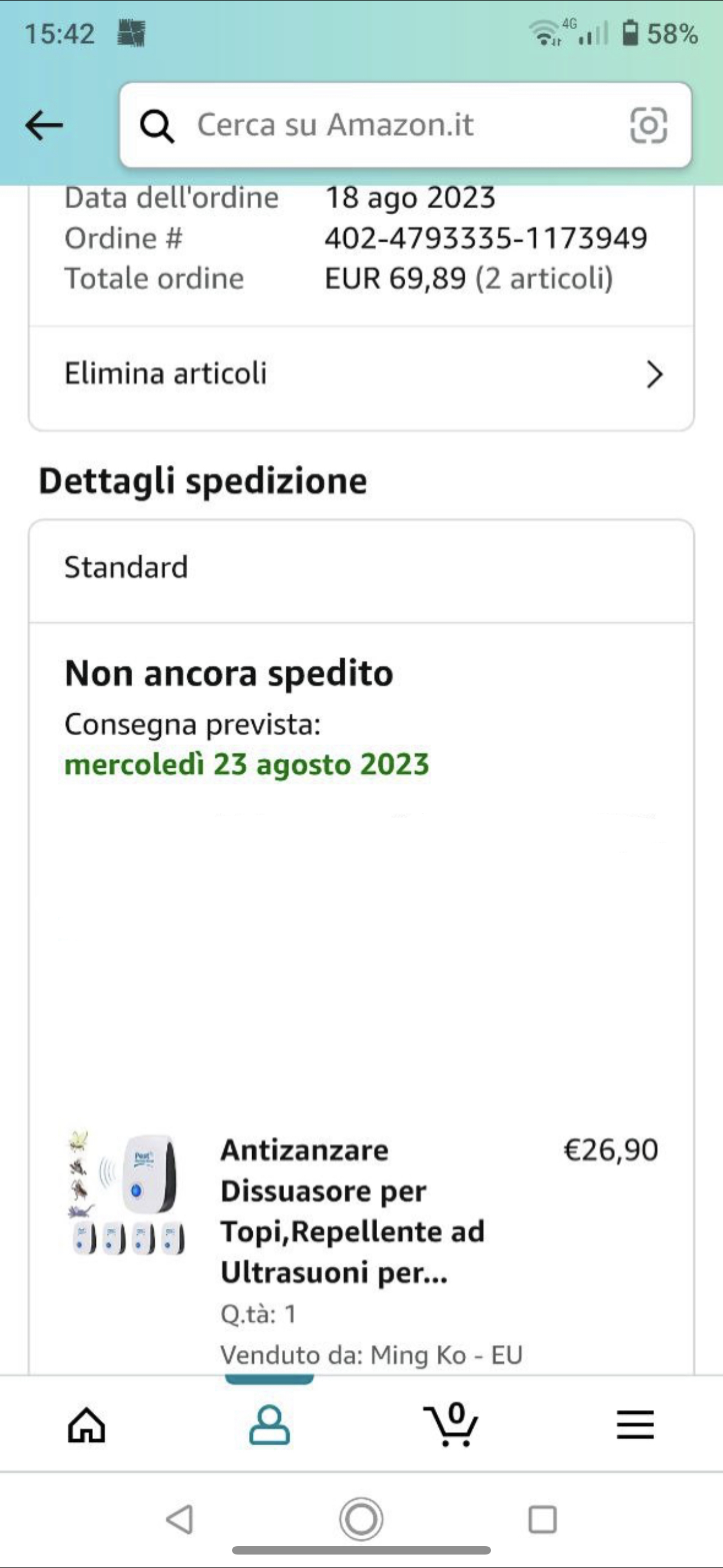Tap the Android back triangle button
Image resolution: width=723 pixels, height=1568 pixels.
coord(180,1519)
